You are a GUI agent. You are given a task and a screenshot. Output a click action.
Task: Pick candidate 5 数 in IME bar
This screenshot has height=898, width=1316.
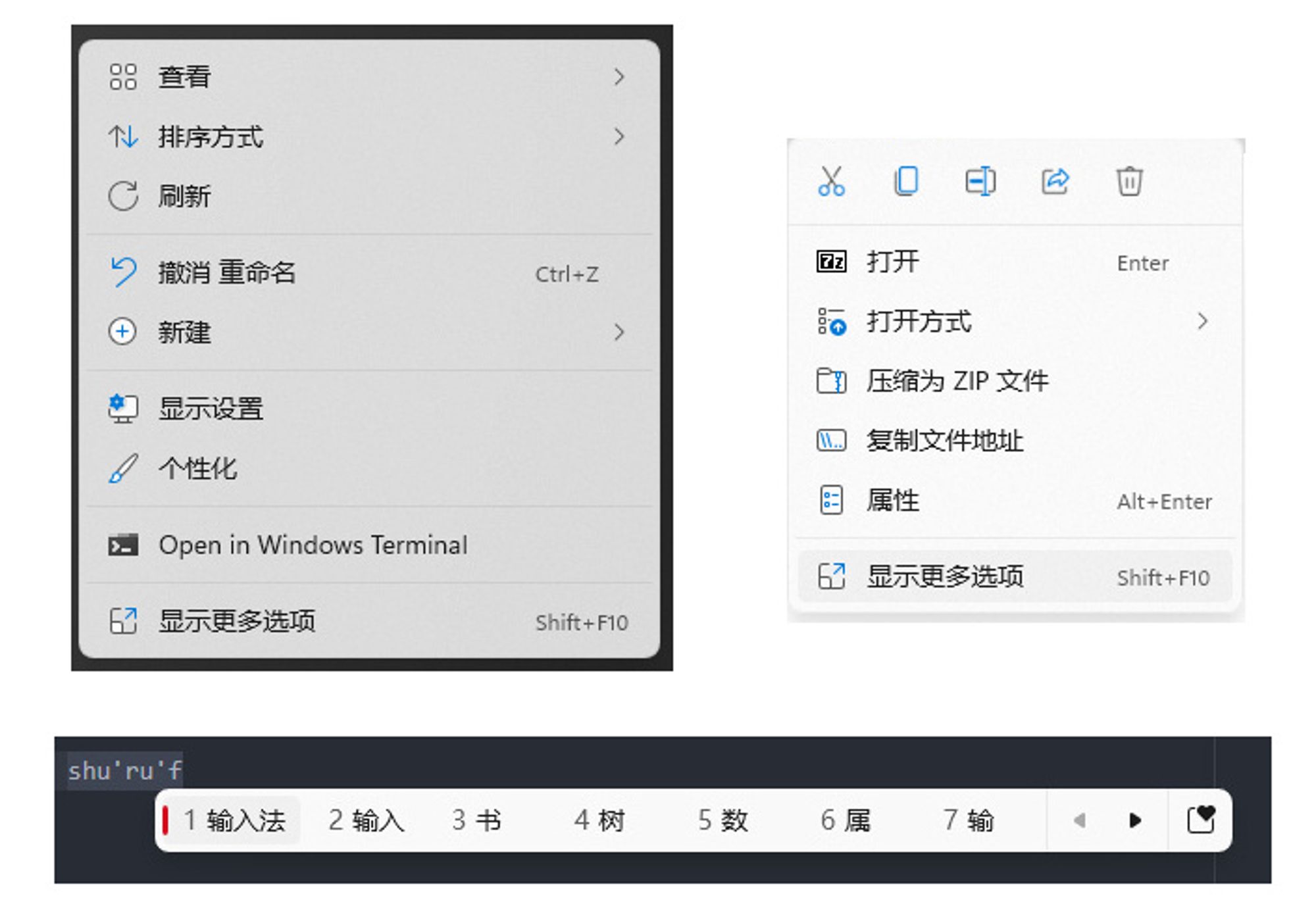723,820
